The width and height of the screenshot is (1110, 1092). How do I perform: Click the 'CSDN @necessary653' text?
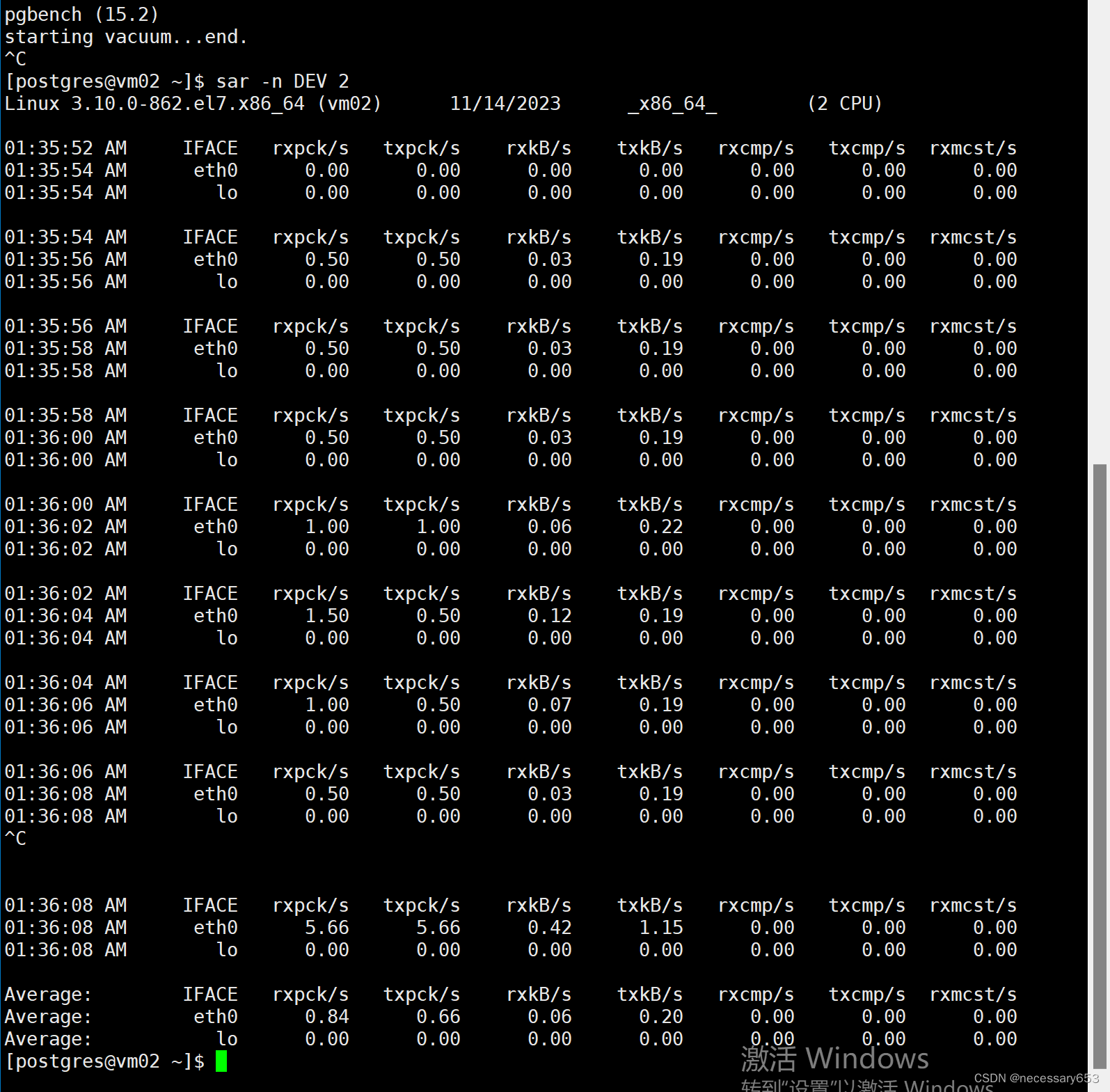pos(1036,1078)
